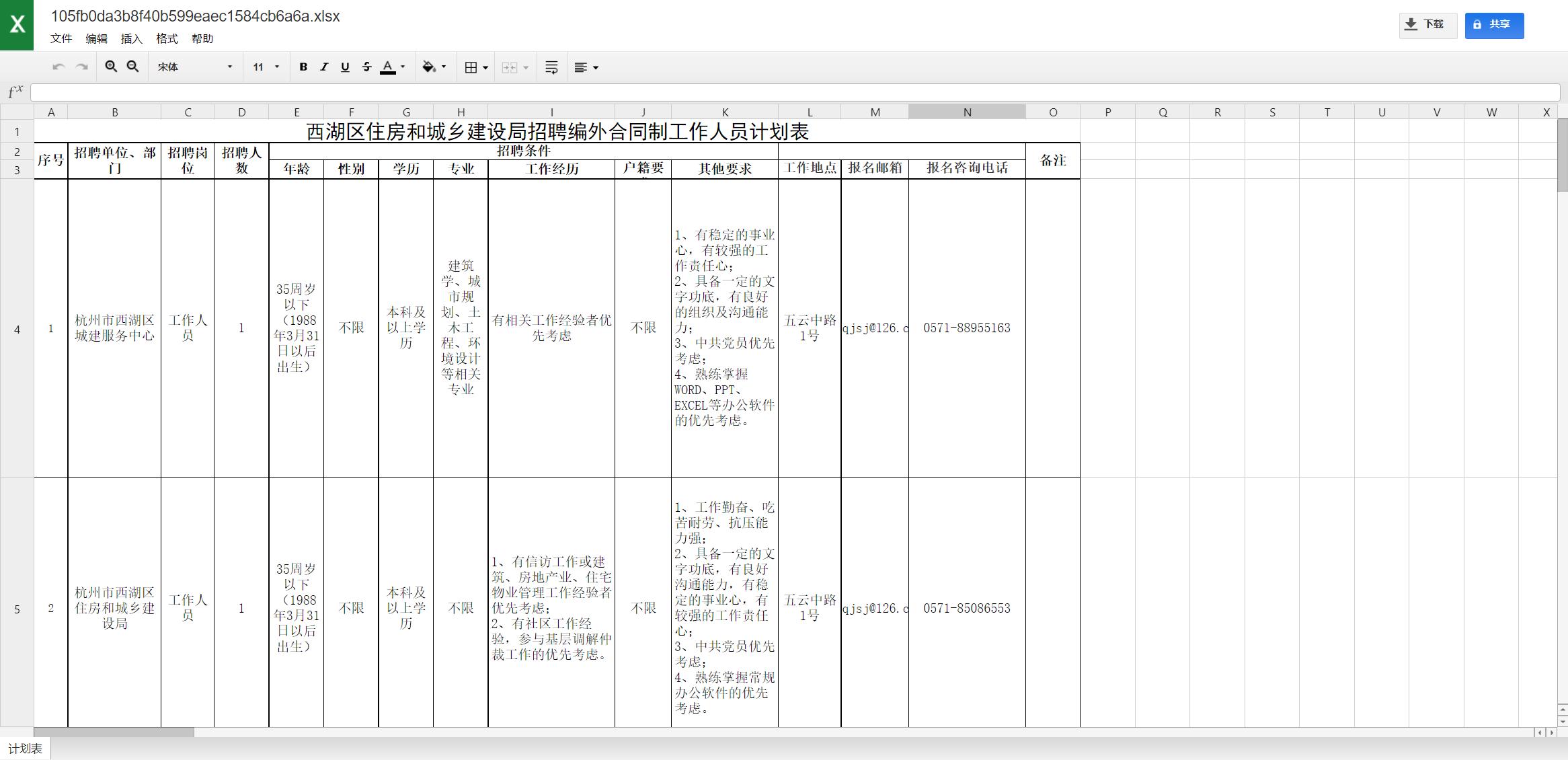Toggle italic formatting
Image resolution: width=1568 pixels, height=760 pixels.
pyautogui.click(x=324, y=67)
